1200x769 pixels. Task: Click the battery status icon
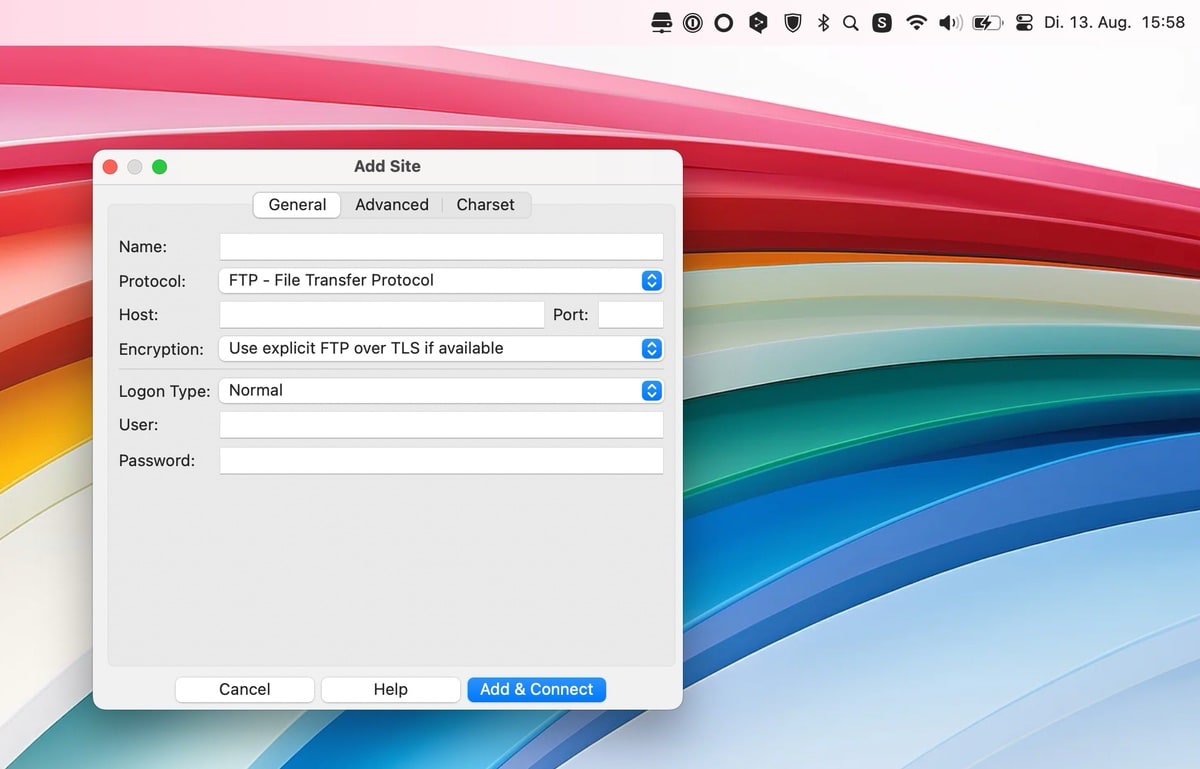click(985, 22)
